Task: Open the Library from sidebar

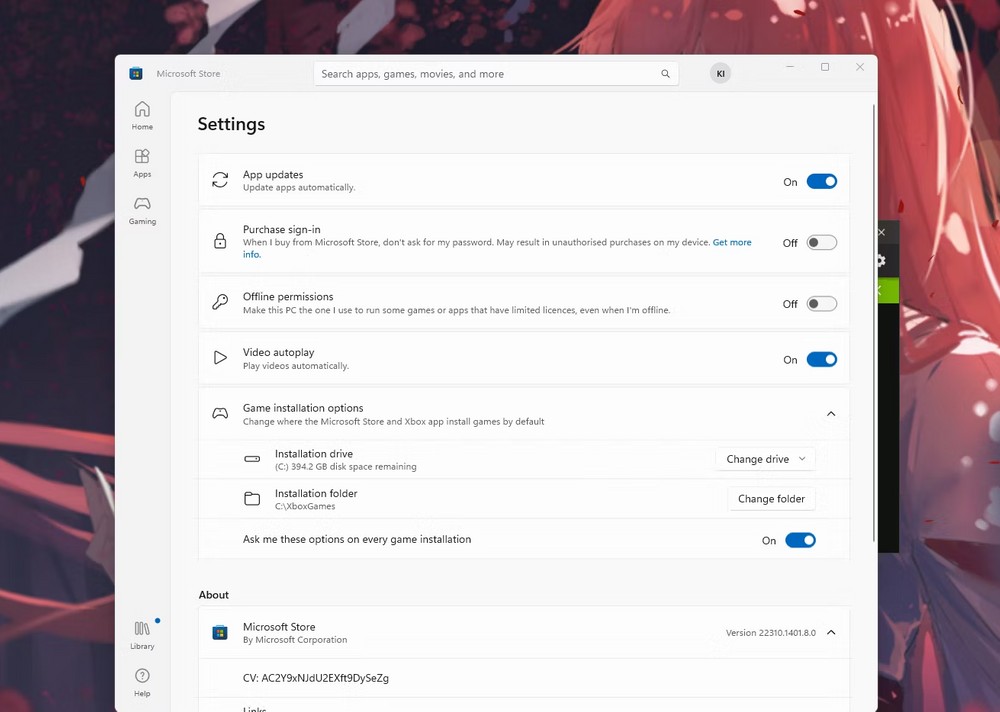Action: click(x=142, y=635)
